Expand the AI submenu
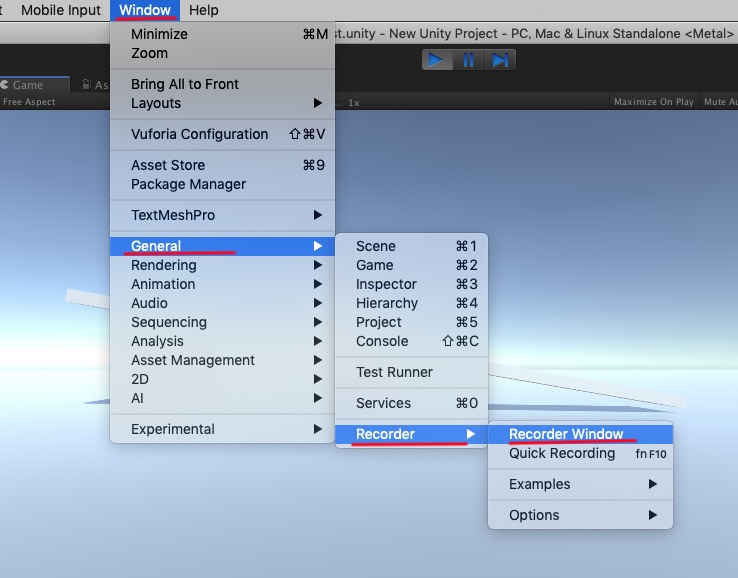 [x=222, y=398]
